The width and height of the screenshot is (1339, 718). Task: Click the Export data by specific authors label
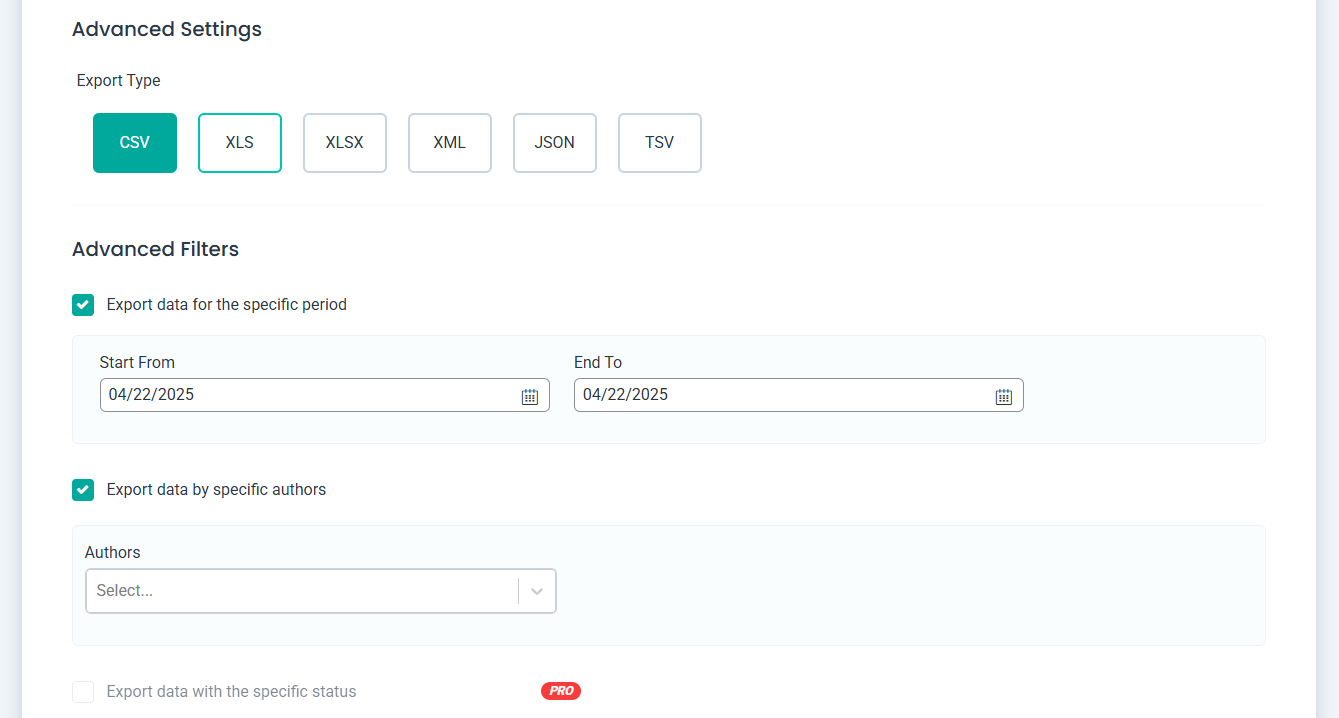[216, 490]
